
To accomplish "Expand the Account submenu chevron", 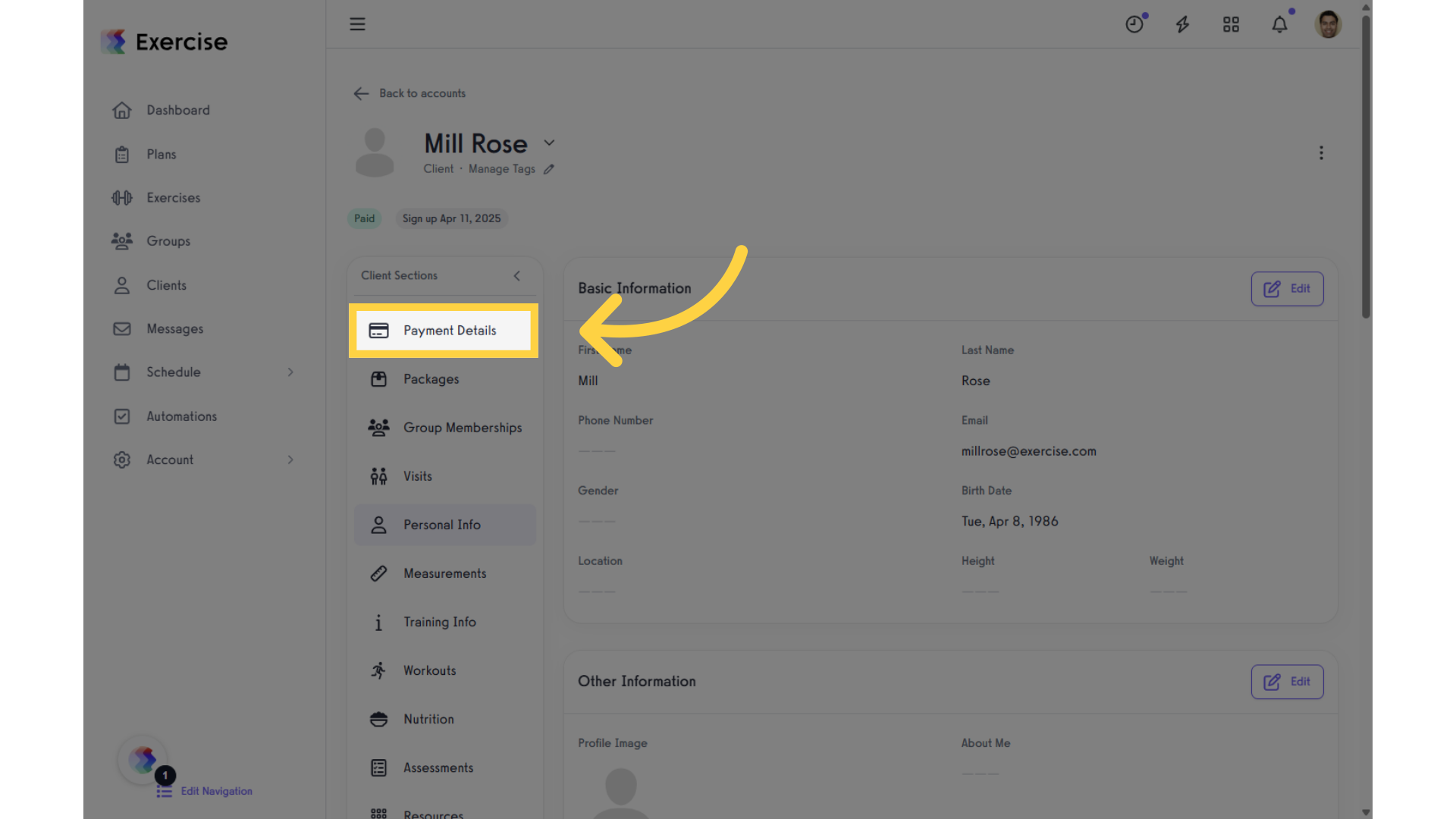I will click(x=290, y=460).
